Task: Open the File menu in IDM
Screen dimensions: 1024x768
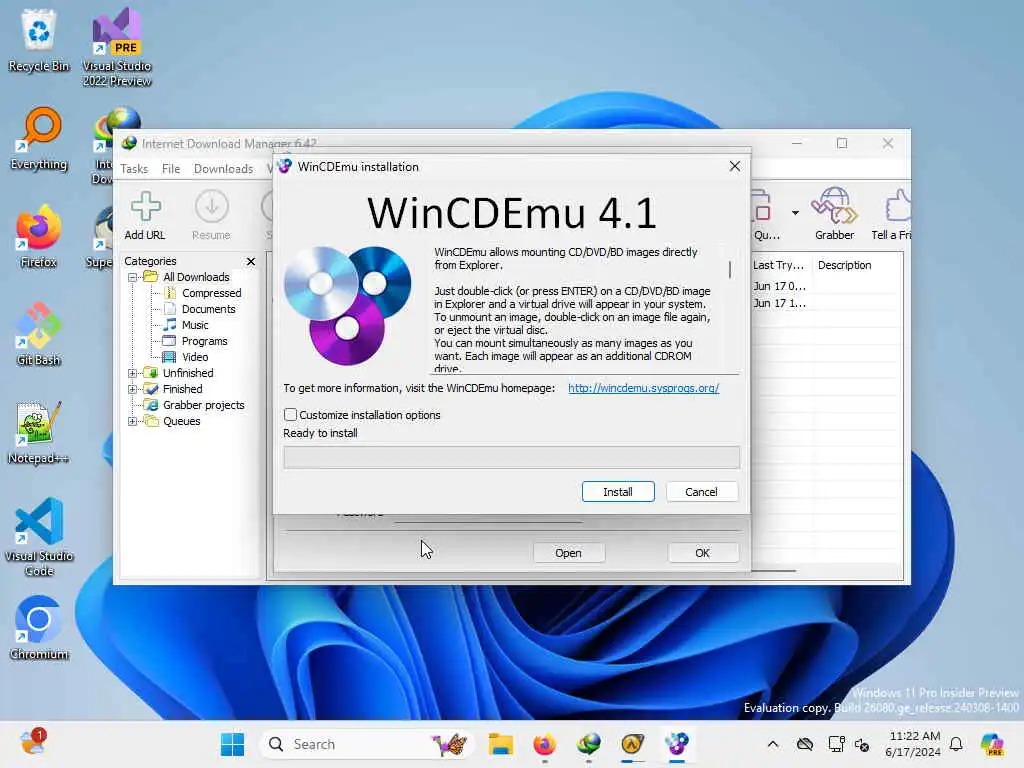Action: point(171,168)
